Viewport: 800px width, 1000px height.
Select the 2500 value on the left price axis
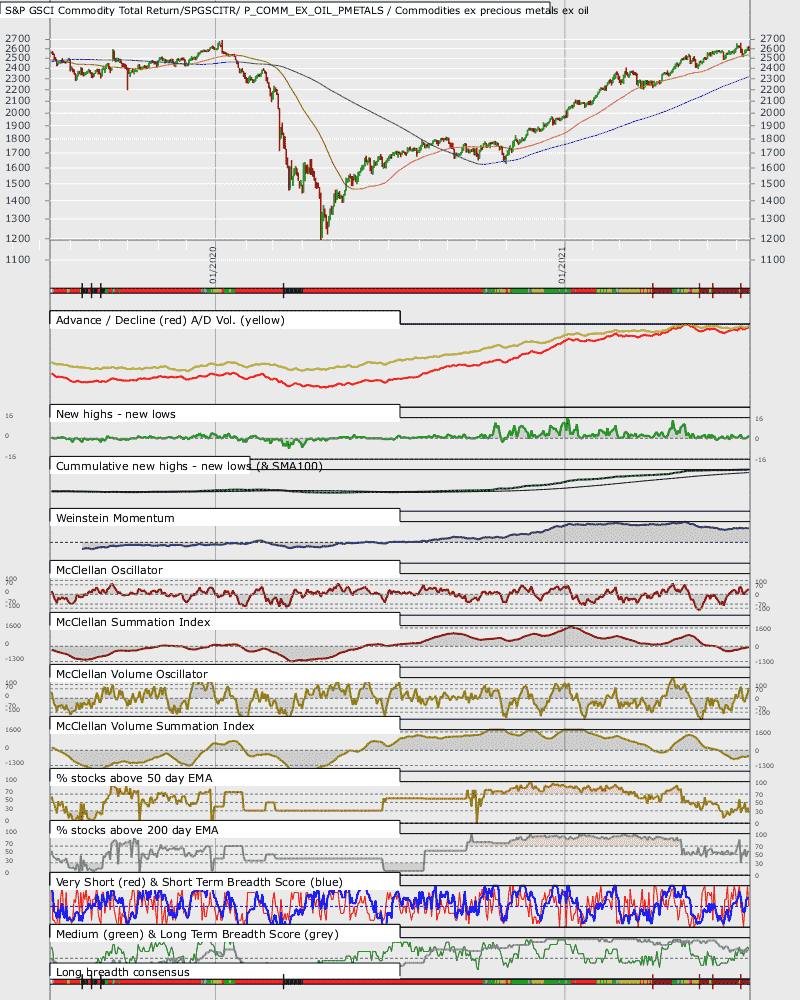point(18,58)
